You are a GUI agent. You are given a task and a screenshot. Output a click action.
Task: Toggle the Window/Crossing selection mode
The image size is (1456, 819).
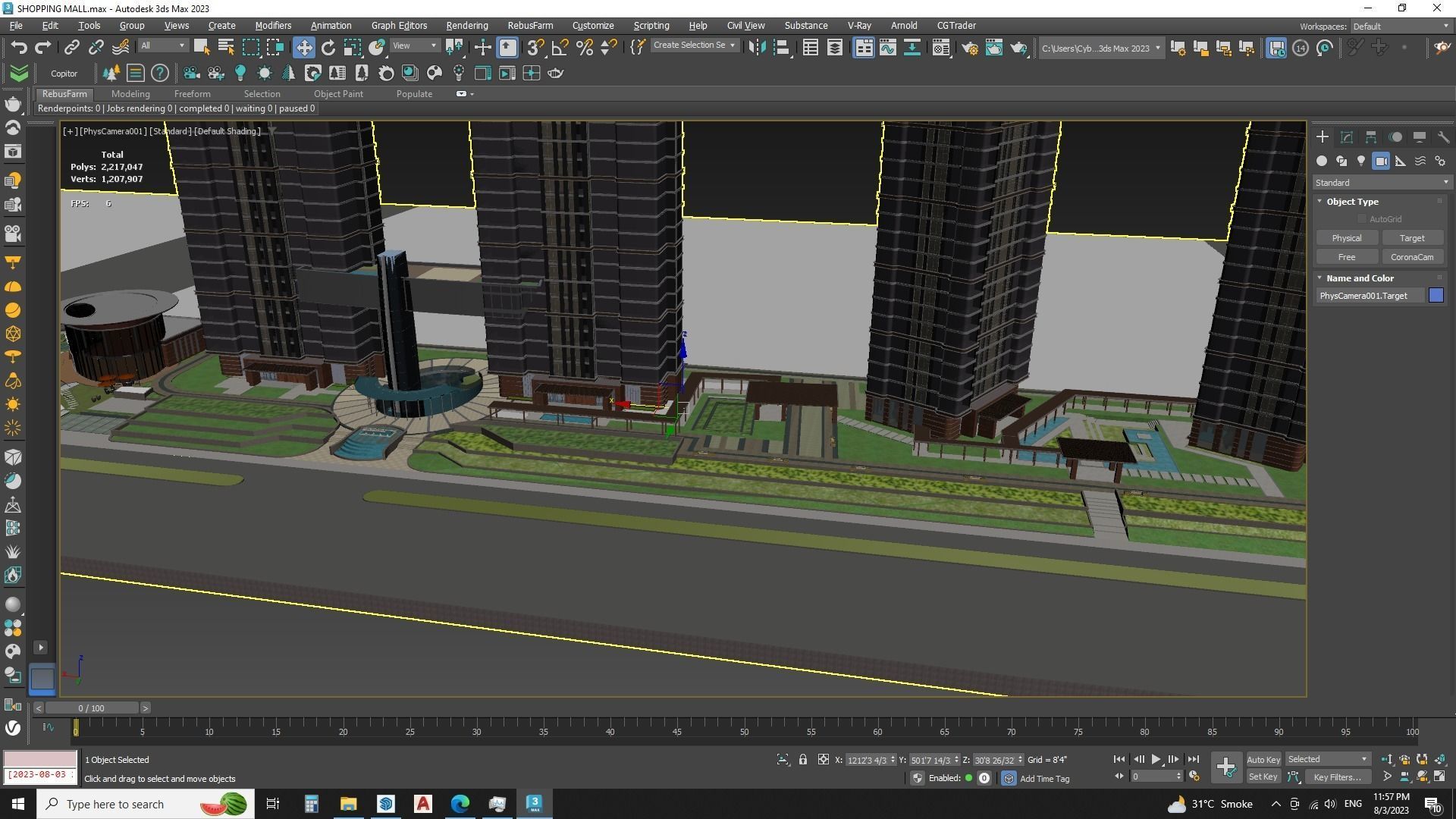point(275,48)
